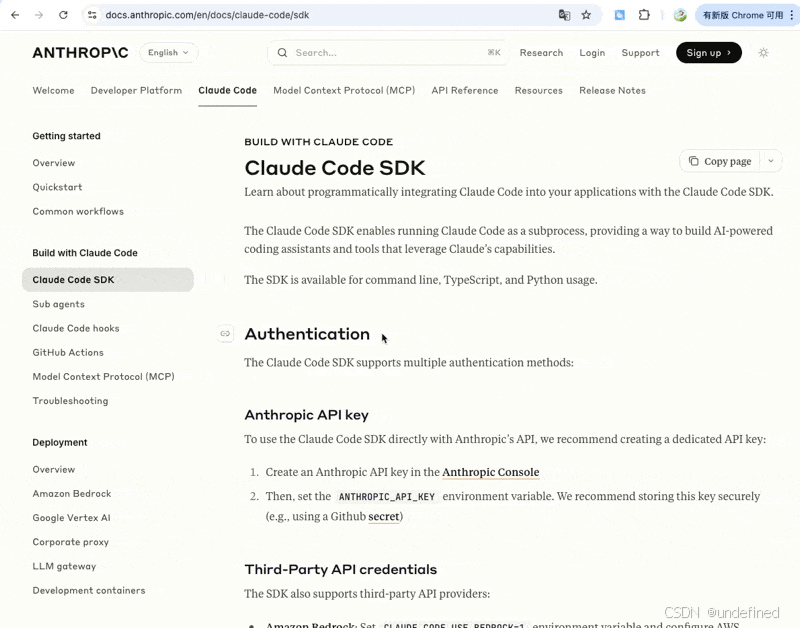Open sidebar Model Context Protocol (MCP)

coord(104,376)
